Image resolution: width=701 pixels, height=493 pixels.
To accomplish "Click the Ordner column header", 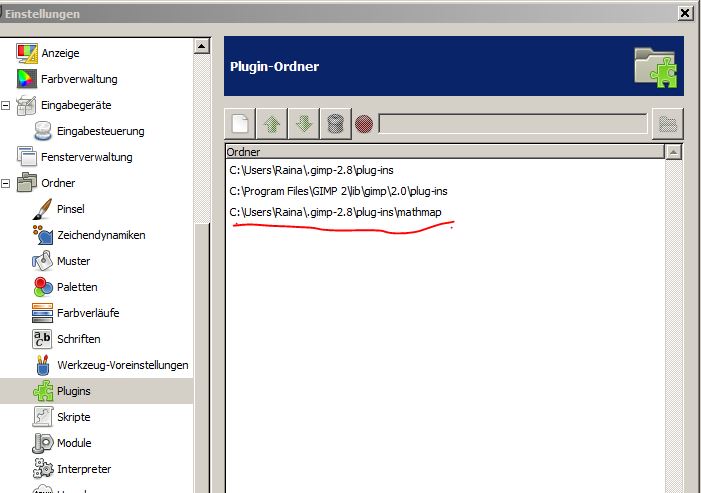I will coord(445,152).
